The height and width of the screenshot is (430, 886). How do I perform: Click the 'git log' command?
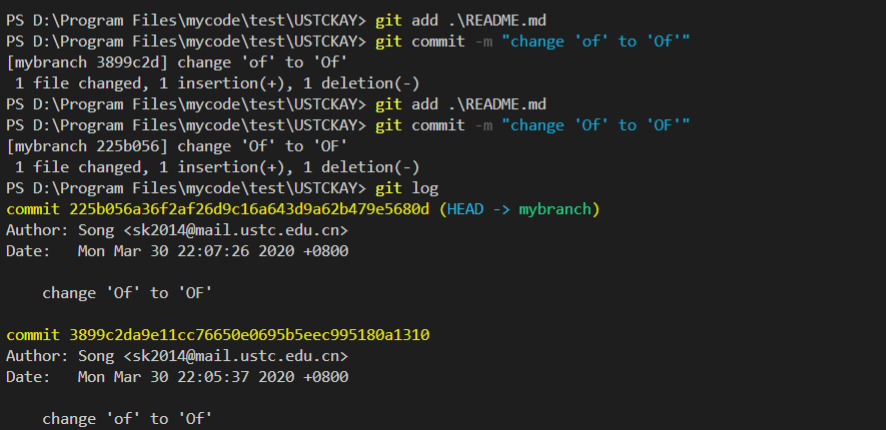coord(406,188)
